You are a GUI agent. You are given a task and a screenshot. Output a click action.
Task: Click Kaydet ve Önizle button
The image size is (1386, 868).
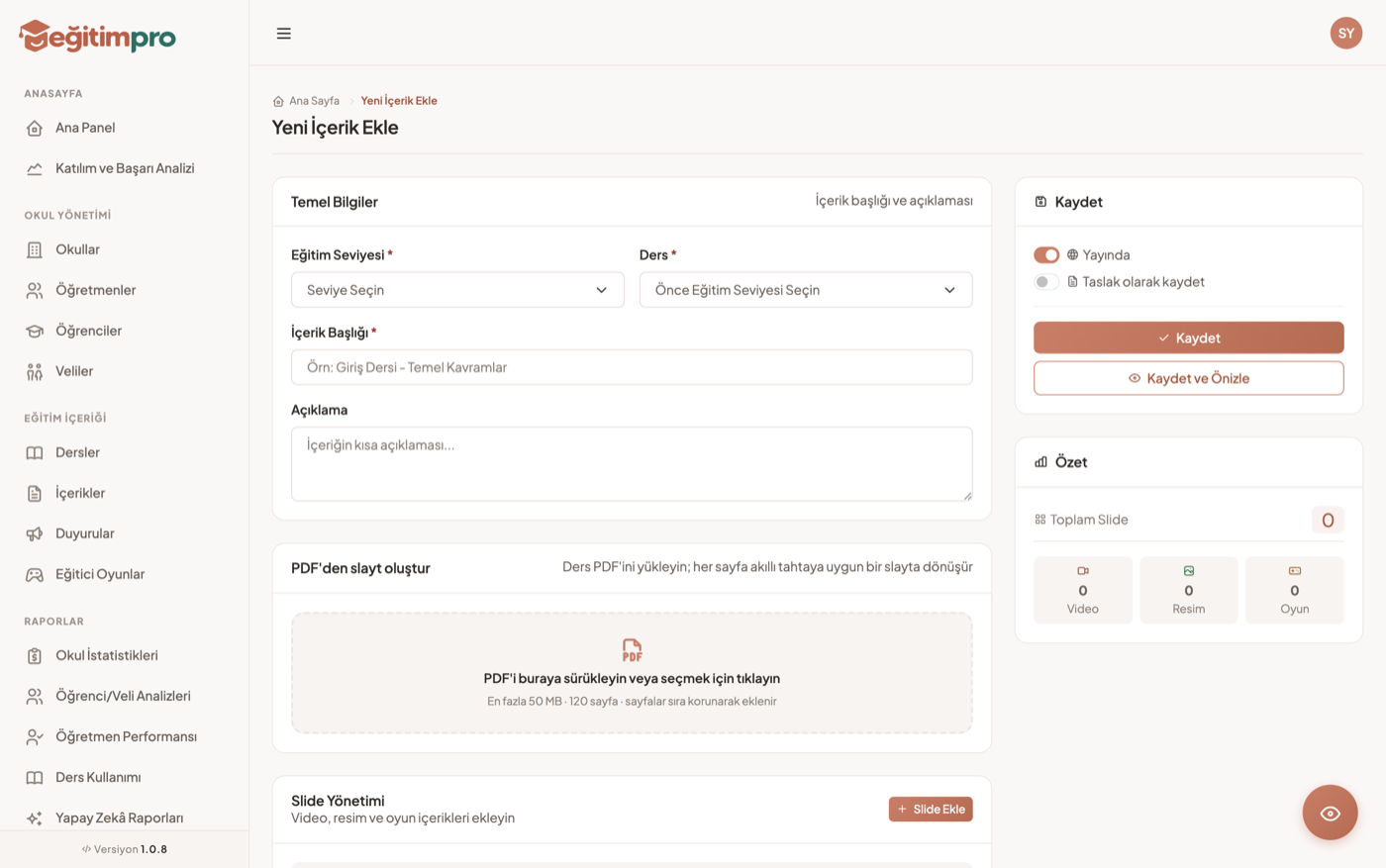[1188, 378]
